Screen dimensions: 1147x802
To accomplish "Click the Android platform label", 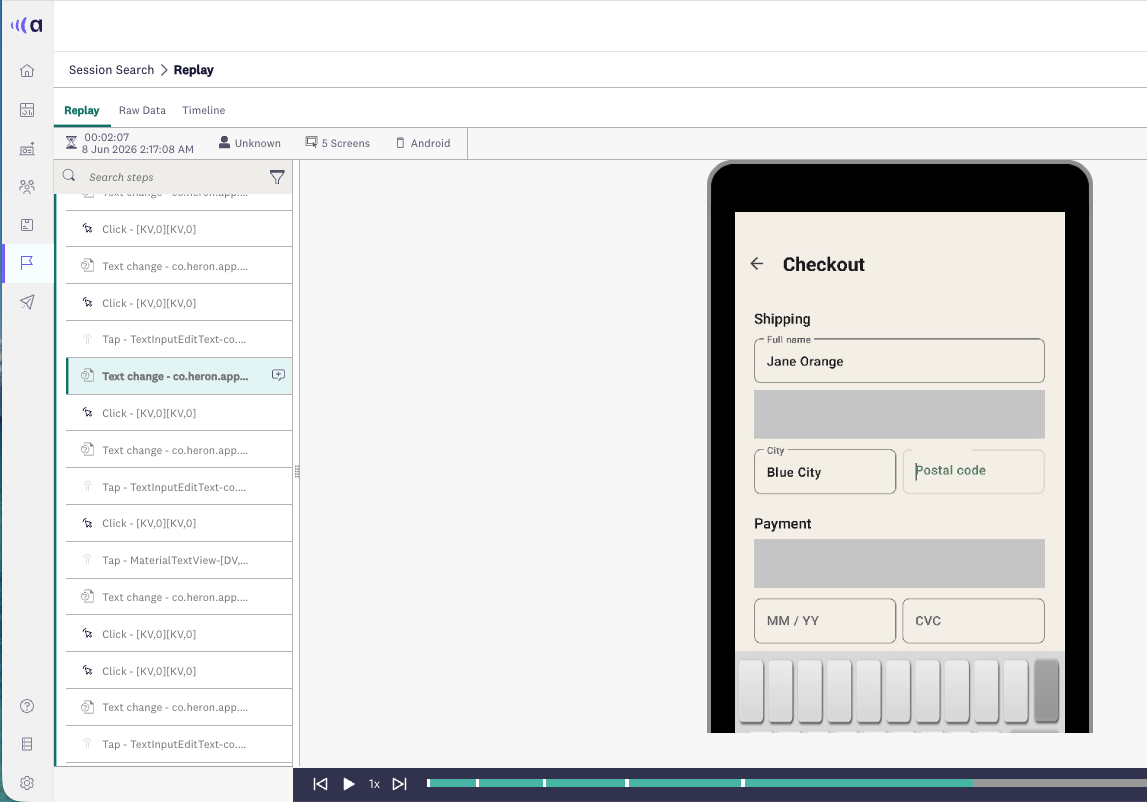I will pos(430,143).
